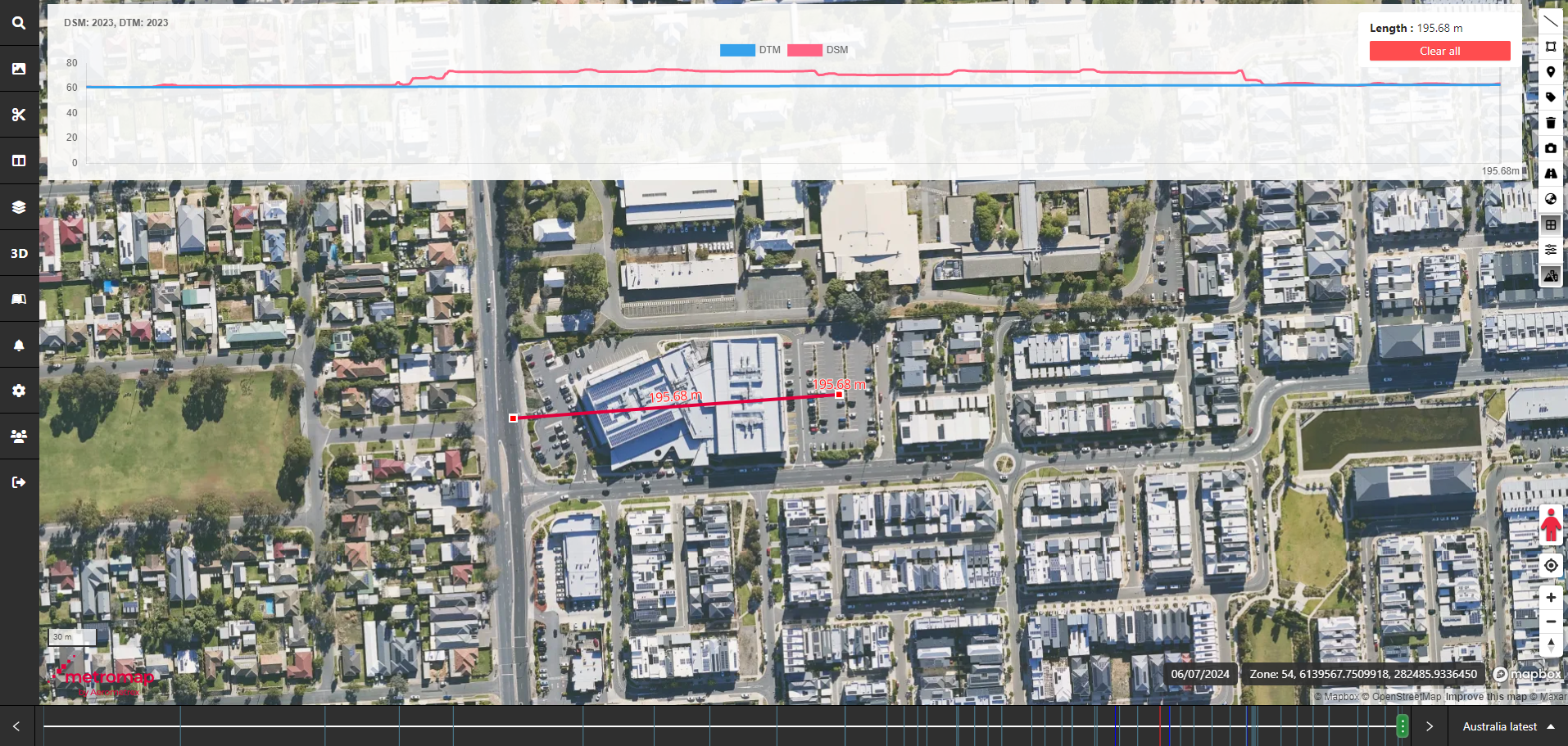
Task: Toggle the grid overlay tool
Action: click(x=1550, y=224)
